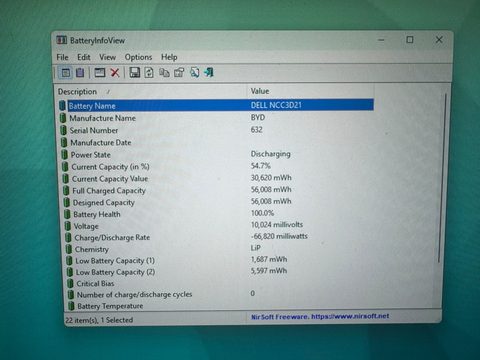Click the battery icon beside Power State
The width and height of the screenshot is (480, 360).
point(65,155)
